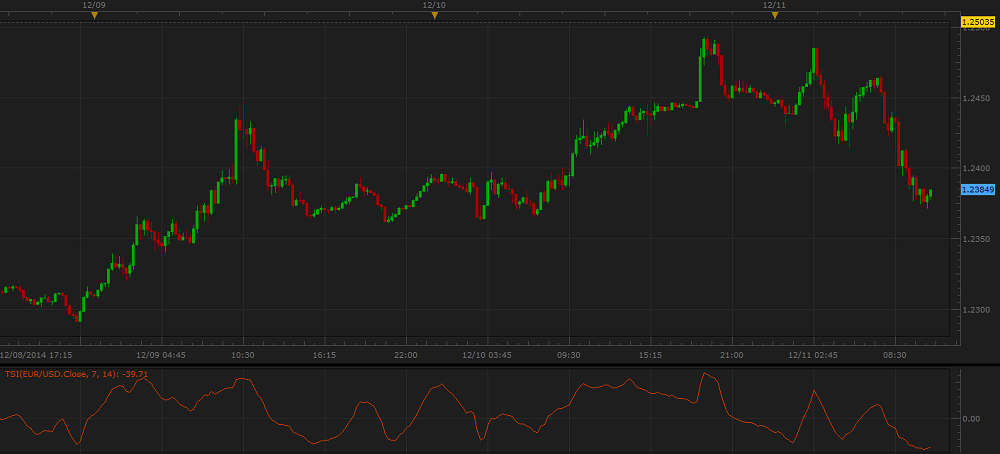This screenshot has height=454, width=1000.
Task: Click the 12/11 day marker triangle
Action: pyautogui.click(x=774, y=16)
